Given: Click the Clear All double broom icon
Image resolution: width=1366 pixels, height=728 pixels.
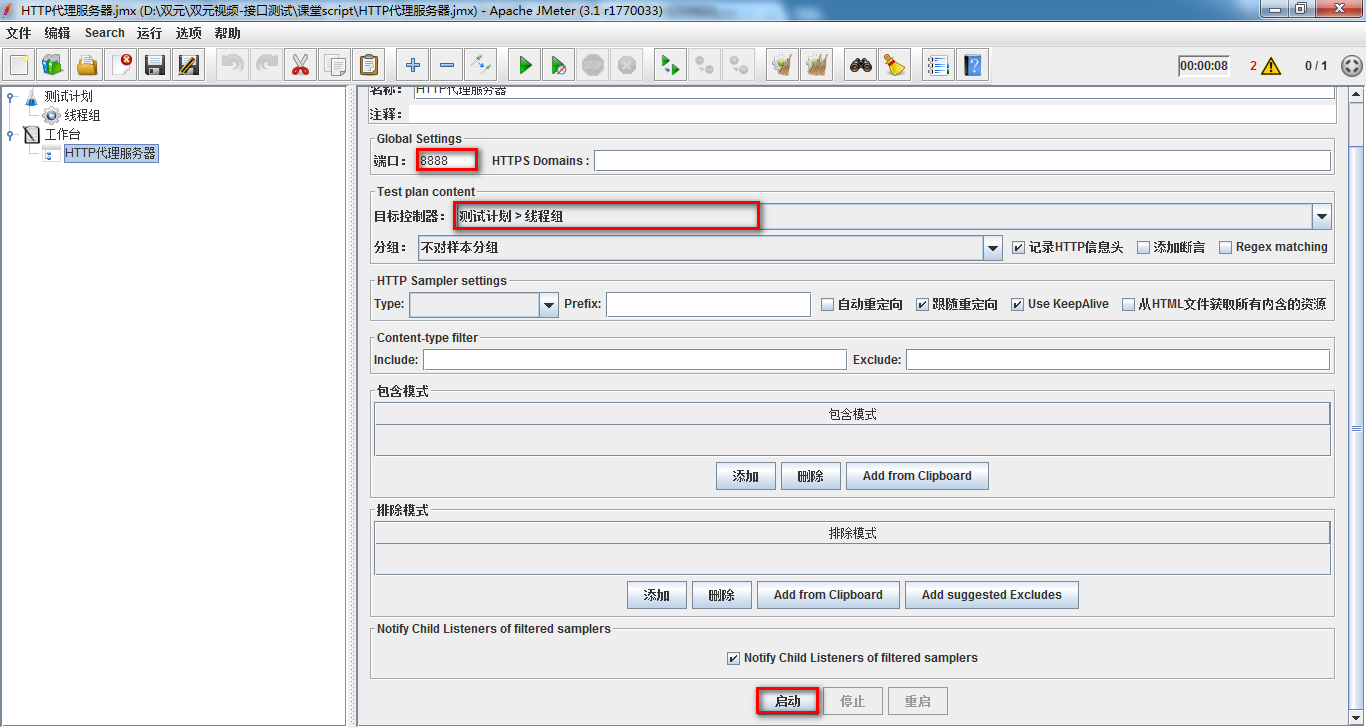Looking at the screenshot, I should point(816,66).
